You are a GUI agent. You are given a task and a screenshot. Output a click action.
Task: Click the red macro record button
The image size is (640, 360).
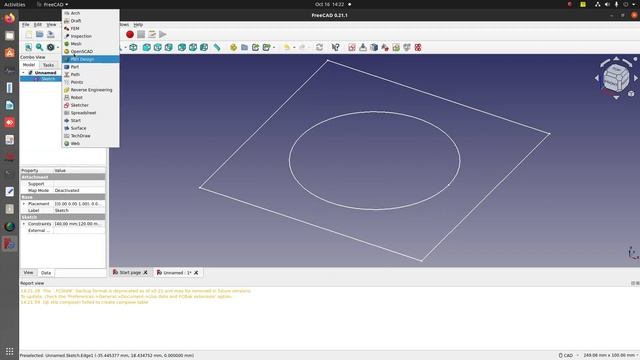(x=130, y=34)
